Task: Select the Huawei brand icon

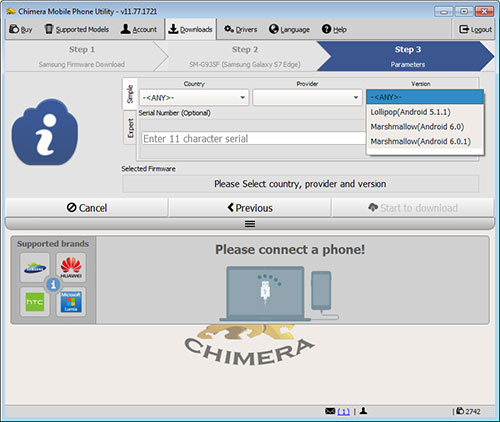Action: pyautogui.click(x=71, y=267)
